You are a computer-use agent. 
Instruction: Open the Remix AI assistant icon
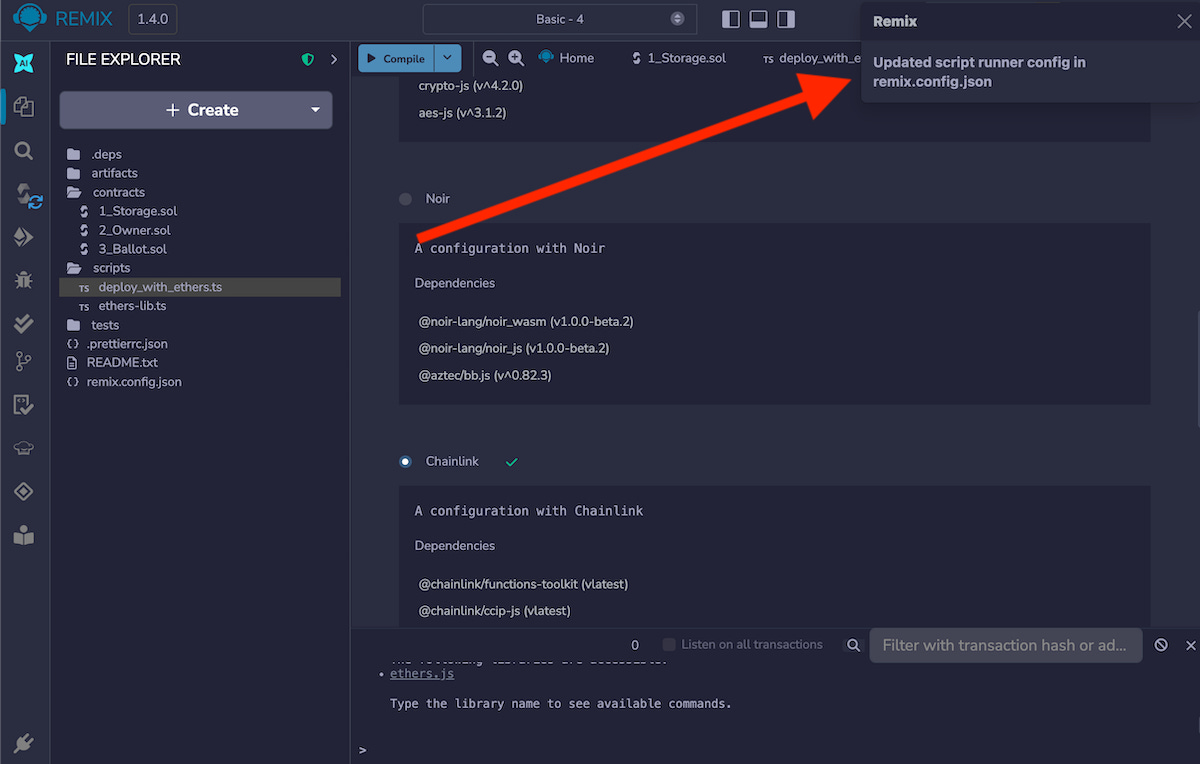point(24,62)
